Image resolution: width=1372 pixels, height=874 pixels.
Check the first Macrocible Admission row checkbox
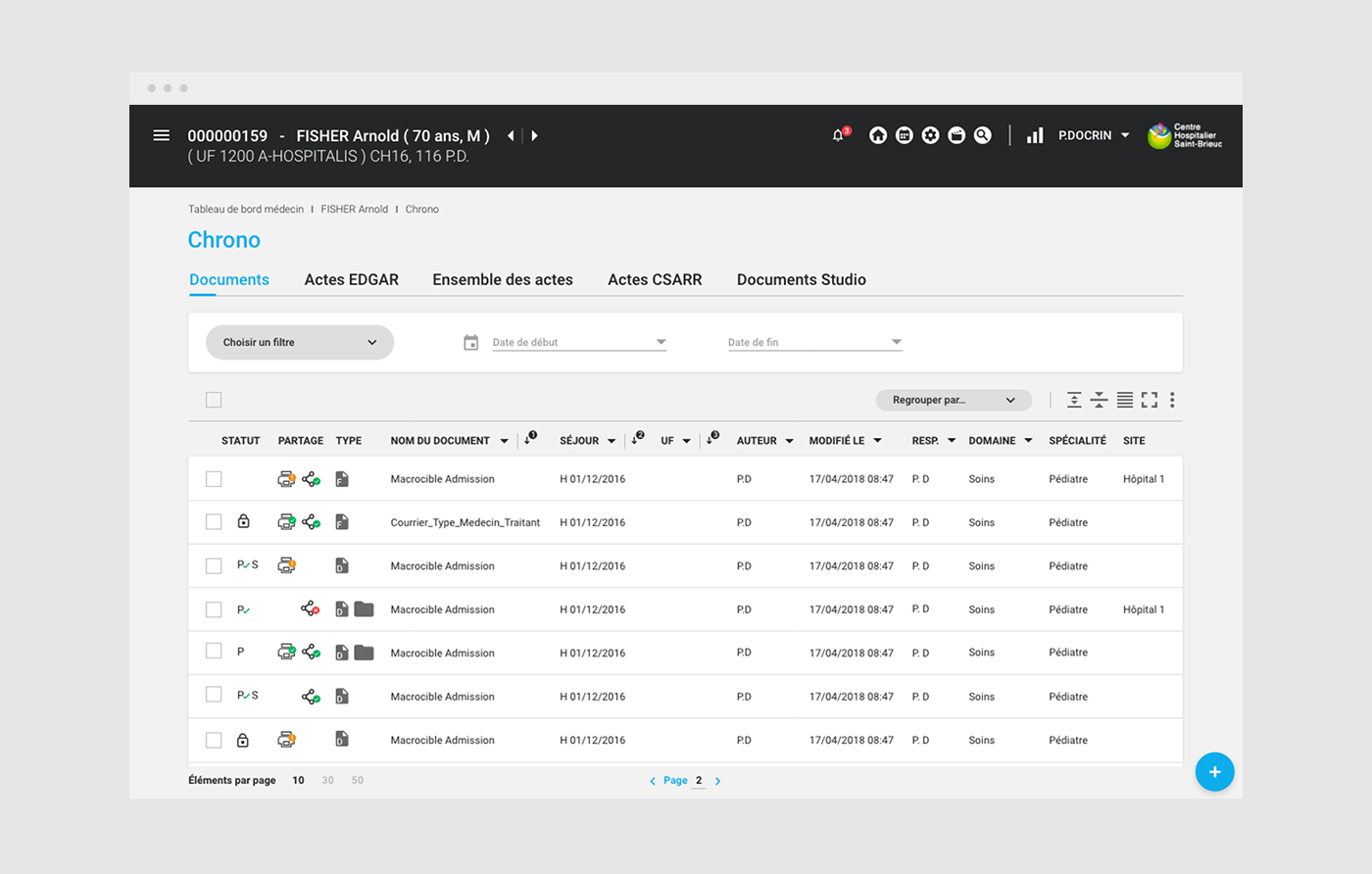[x=214, y=479]
